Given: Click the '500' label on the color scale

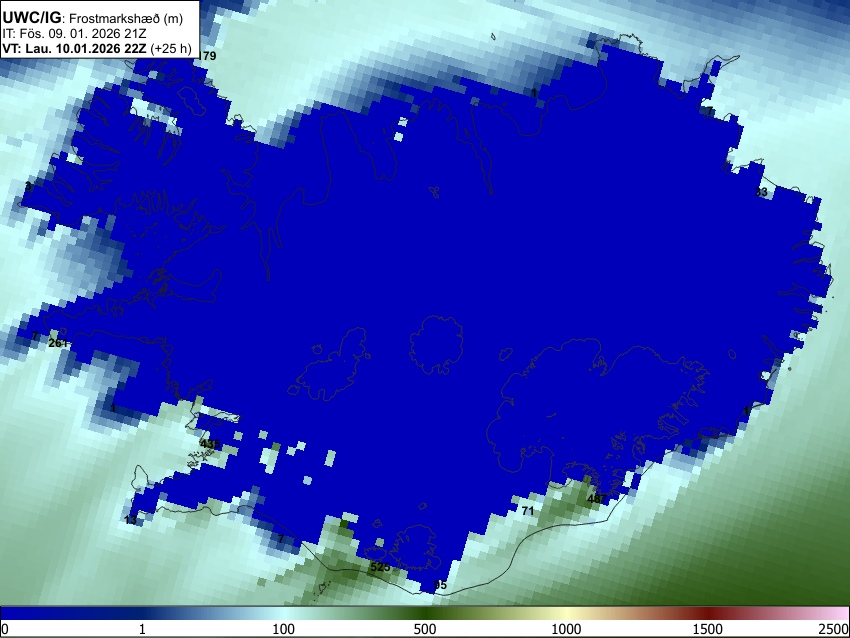Looking at the screenshot, I should [x=425, y=629].
